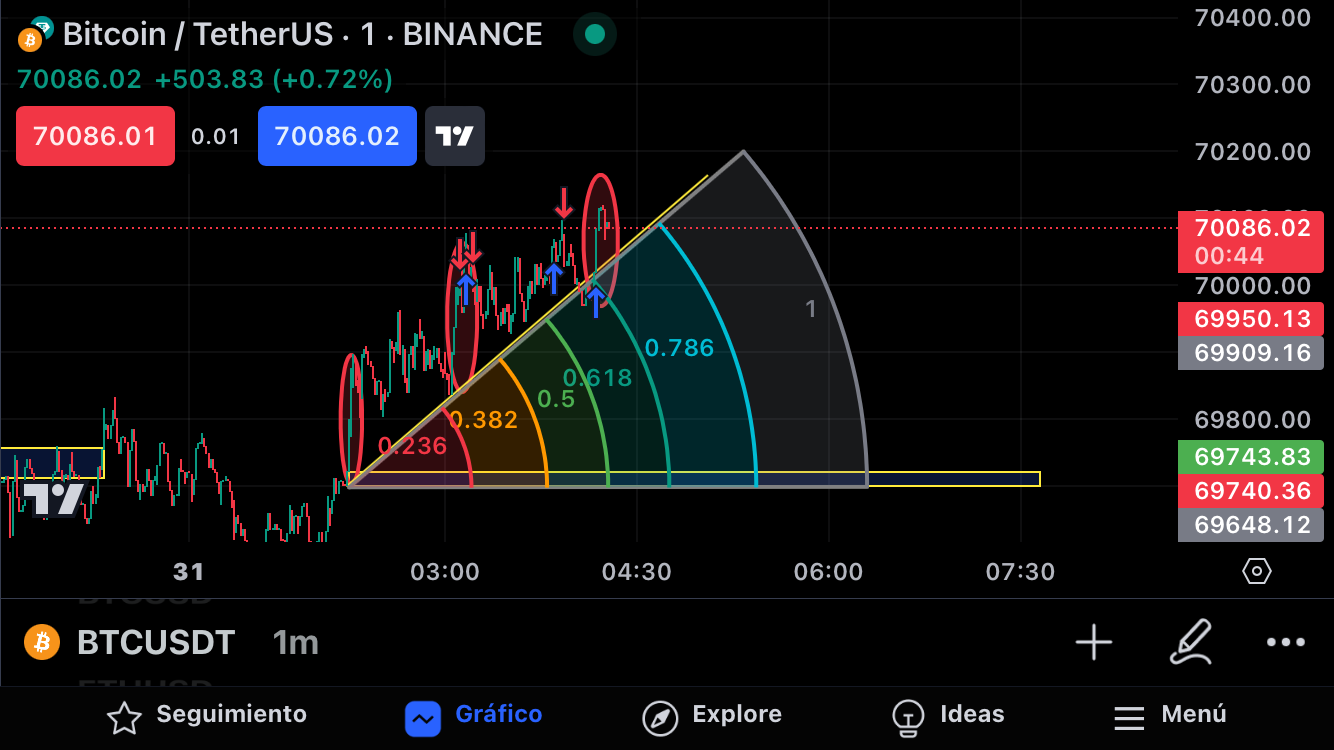Select the 0.382 Fibonacci arc label
This screenshot has width=1334, height=750.
pos(483,420)
